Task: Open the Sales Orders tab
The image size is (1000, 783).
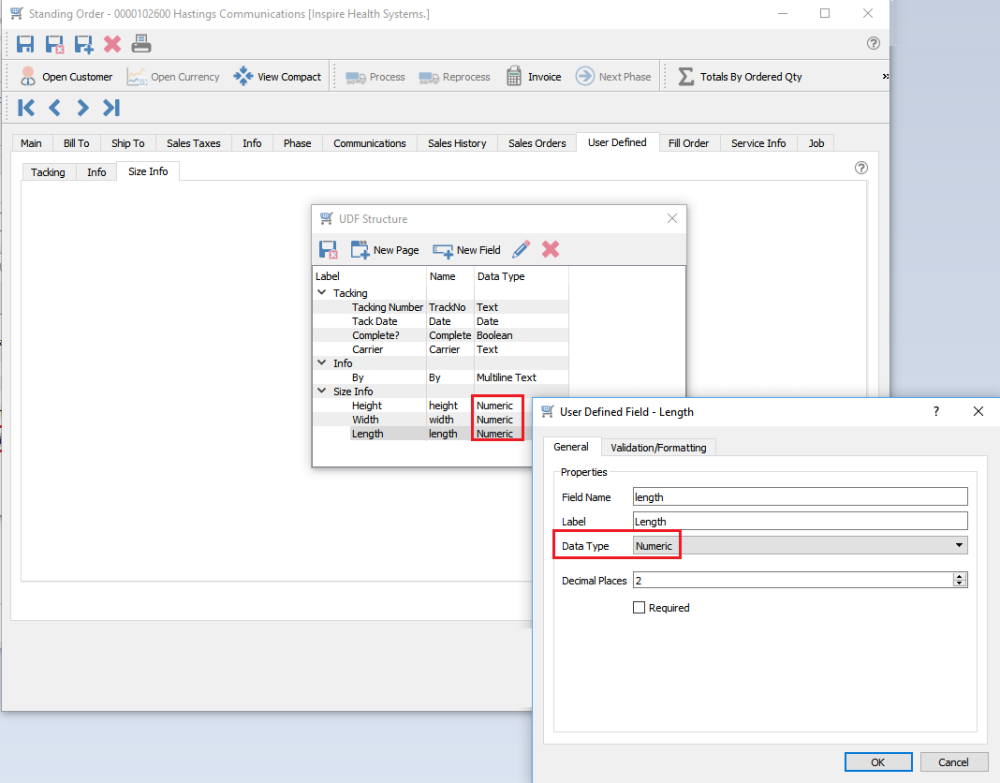Action: (537, 143)
